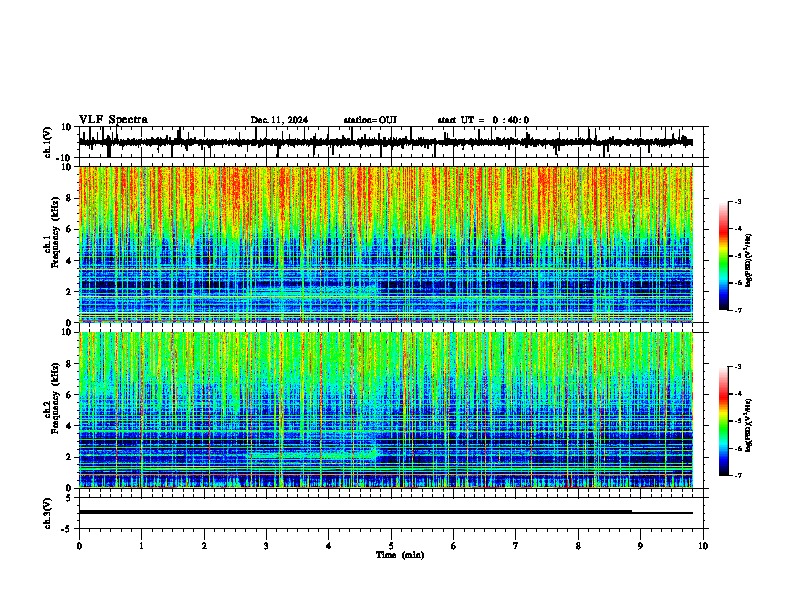This screenshot has width=792, height=612.
Task: Click inside the ch.1 spectrogram panel
Action: 391,244
